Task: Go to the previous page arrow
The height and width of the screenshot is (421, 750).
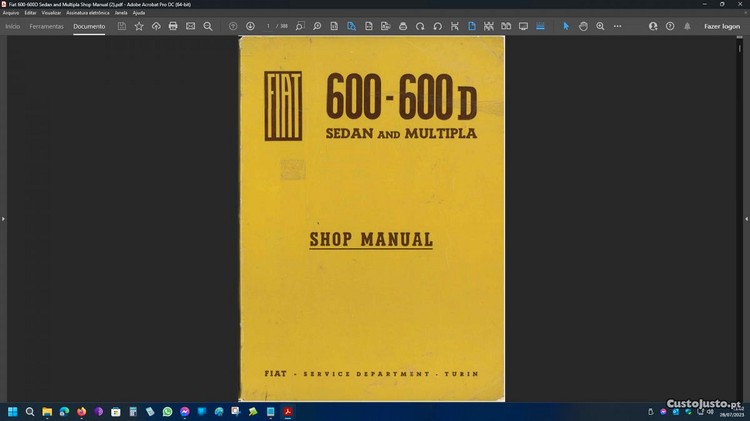Action: click(233, 26)
